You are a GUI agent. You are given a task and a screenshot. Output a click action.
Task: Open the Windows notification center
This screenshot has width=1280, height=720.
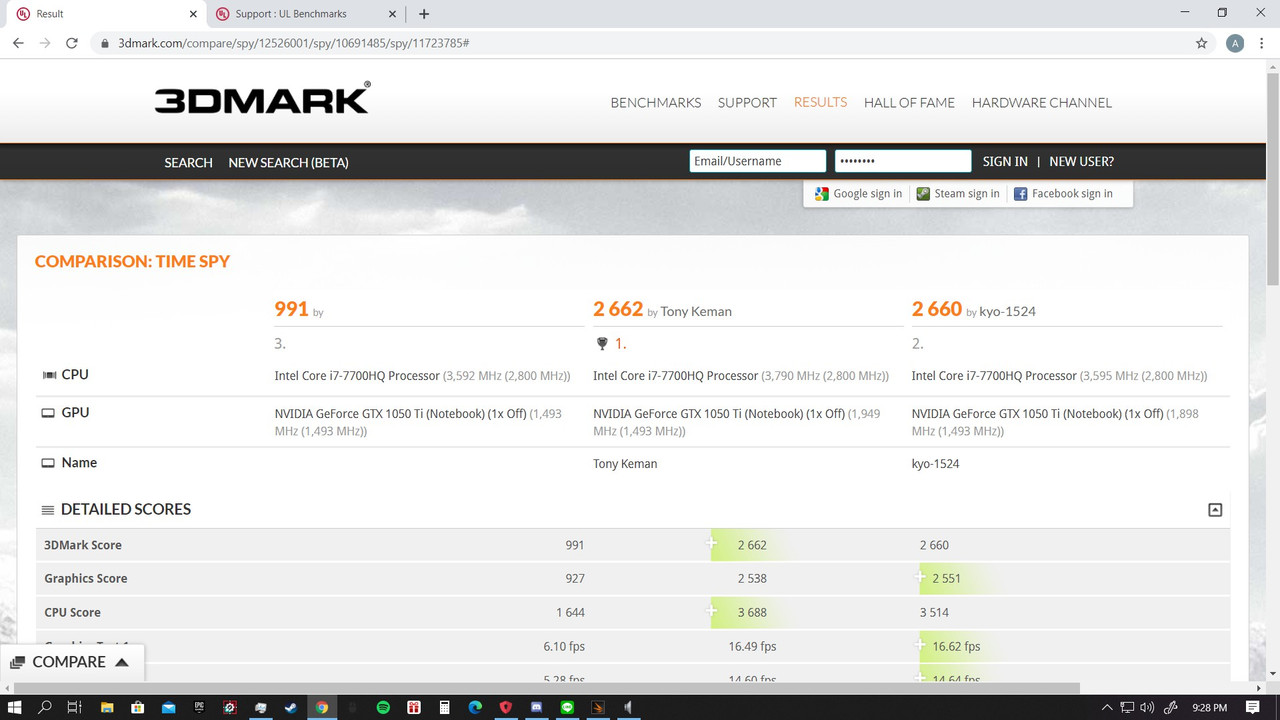pyautogui.click(x=1253, y=707)
